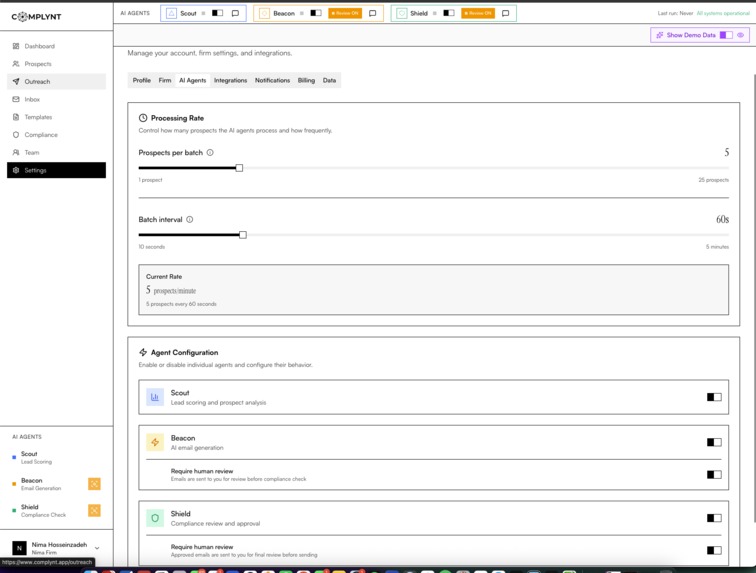
Task: Open Shield chat bubble in top bar
Action: coord(505,14)
